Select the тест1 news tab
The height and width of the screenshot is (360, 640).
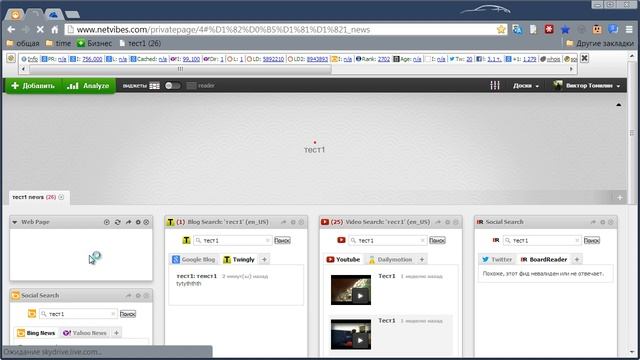click(34, 197)
